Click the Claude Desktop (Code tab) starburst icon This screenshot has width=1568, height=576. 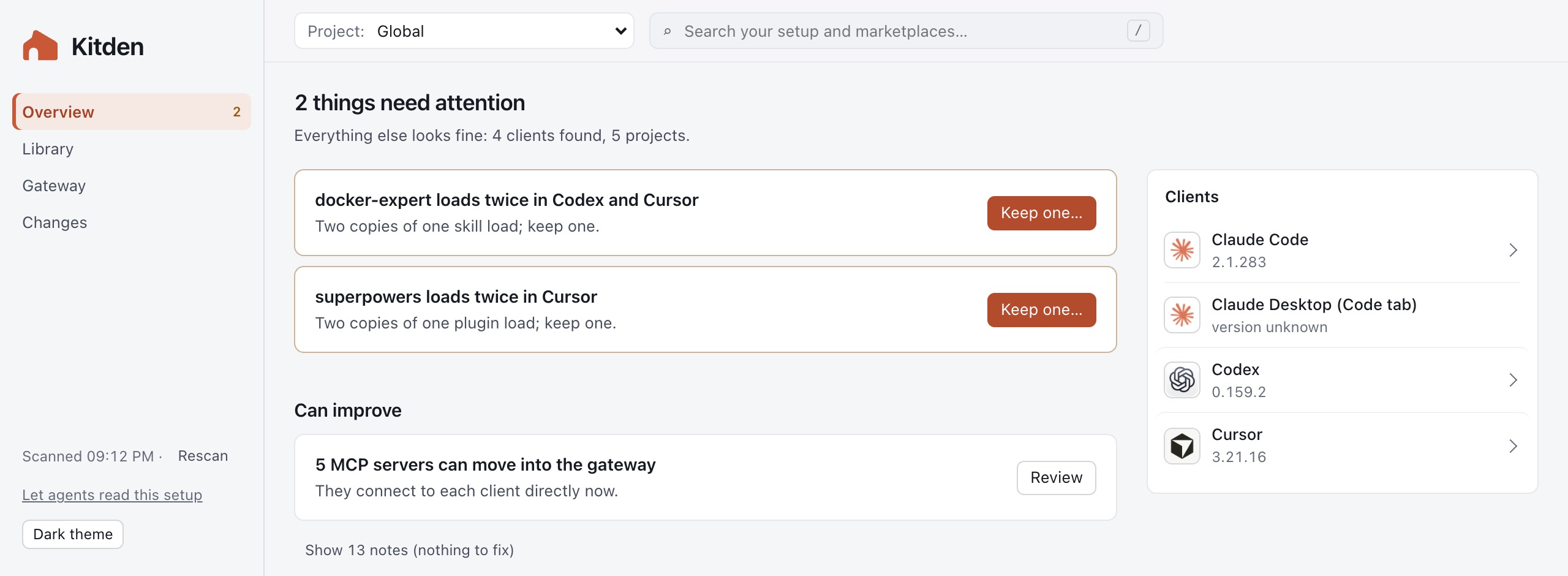pos(1182,315)
